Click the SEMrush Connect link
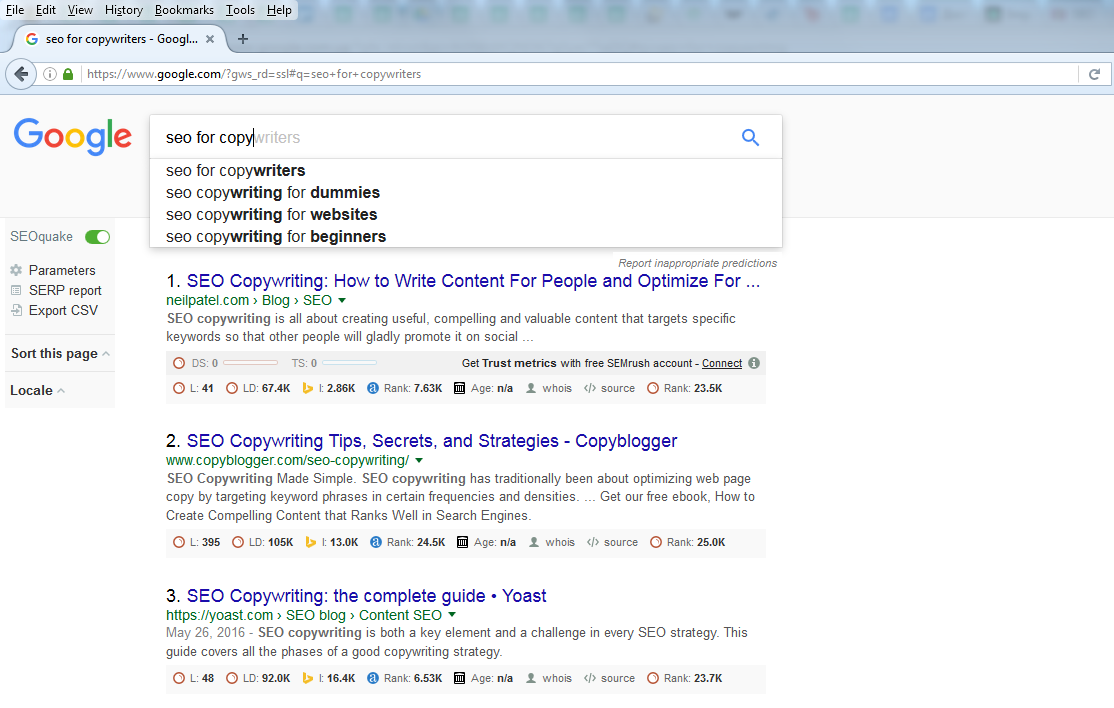This screenshot has width=1114, height=708. tap(722, 363)
